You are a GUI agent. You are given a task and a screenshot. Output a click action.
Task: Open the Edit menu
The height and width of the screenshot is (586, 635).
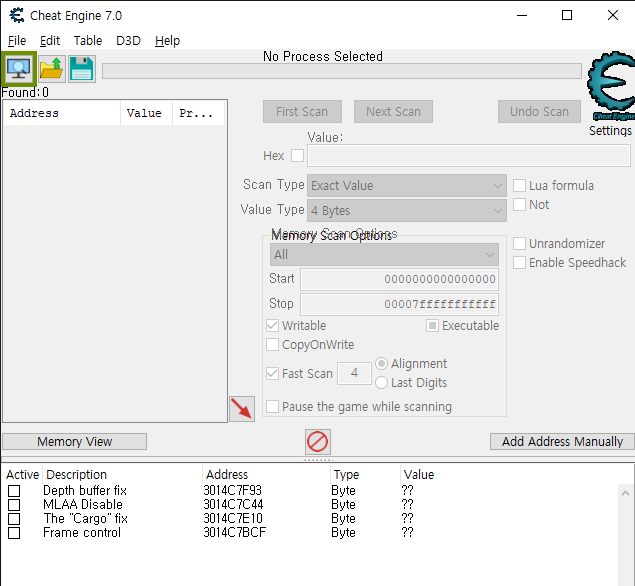pos(50,40)
